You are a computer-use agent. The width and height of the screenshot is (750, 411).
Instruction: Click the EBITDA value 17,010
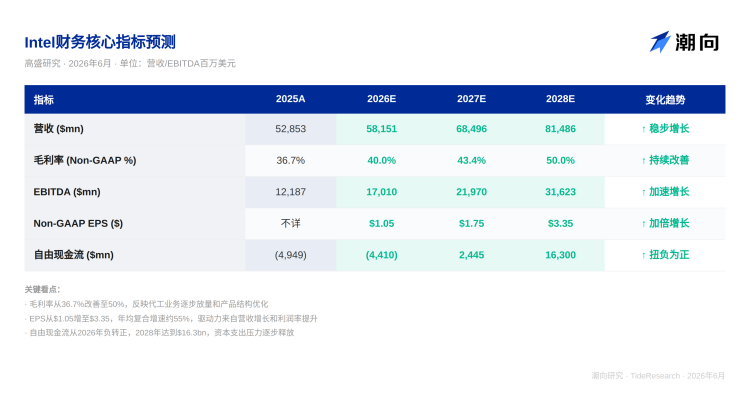pyautogui.click(x=381, y=192)
